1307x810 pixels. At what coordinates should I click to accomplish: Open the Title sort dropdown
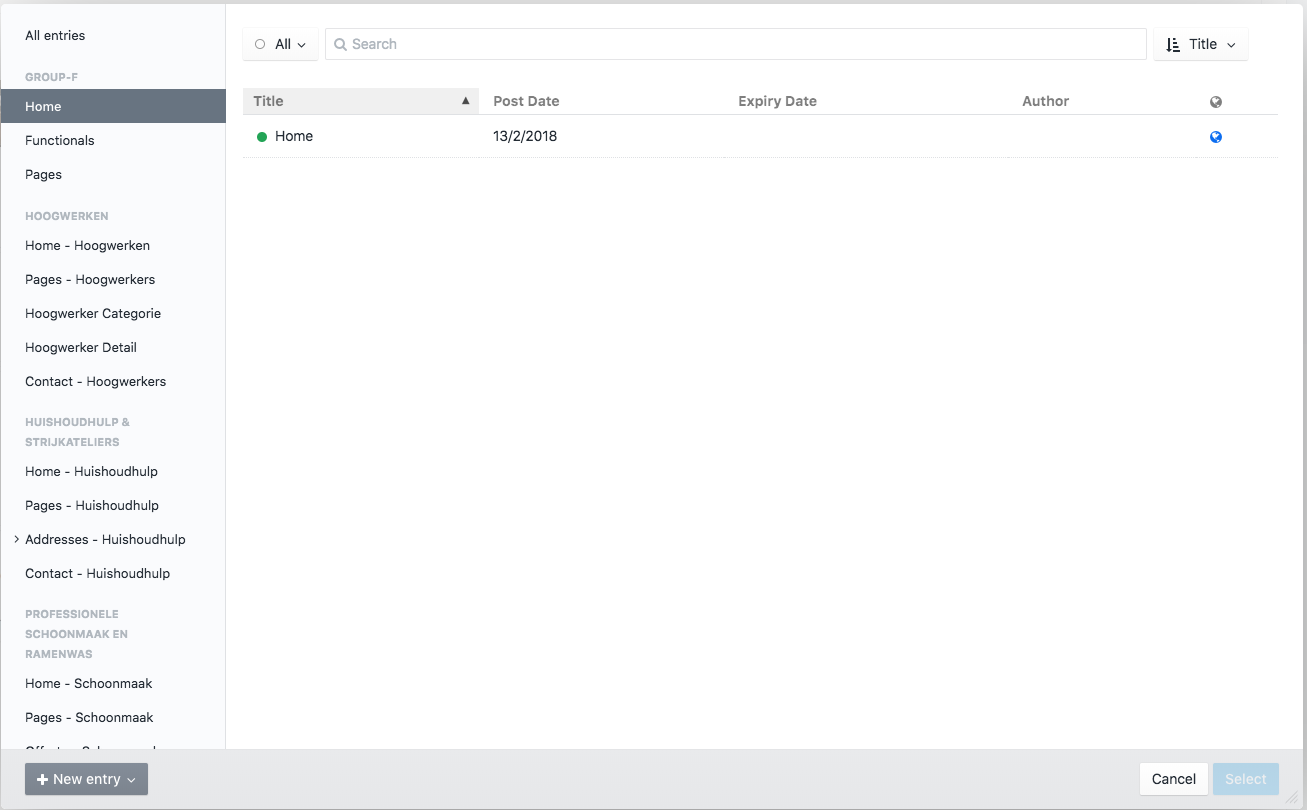point(1201,43)
